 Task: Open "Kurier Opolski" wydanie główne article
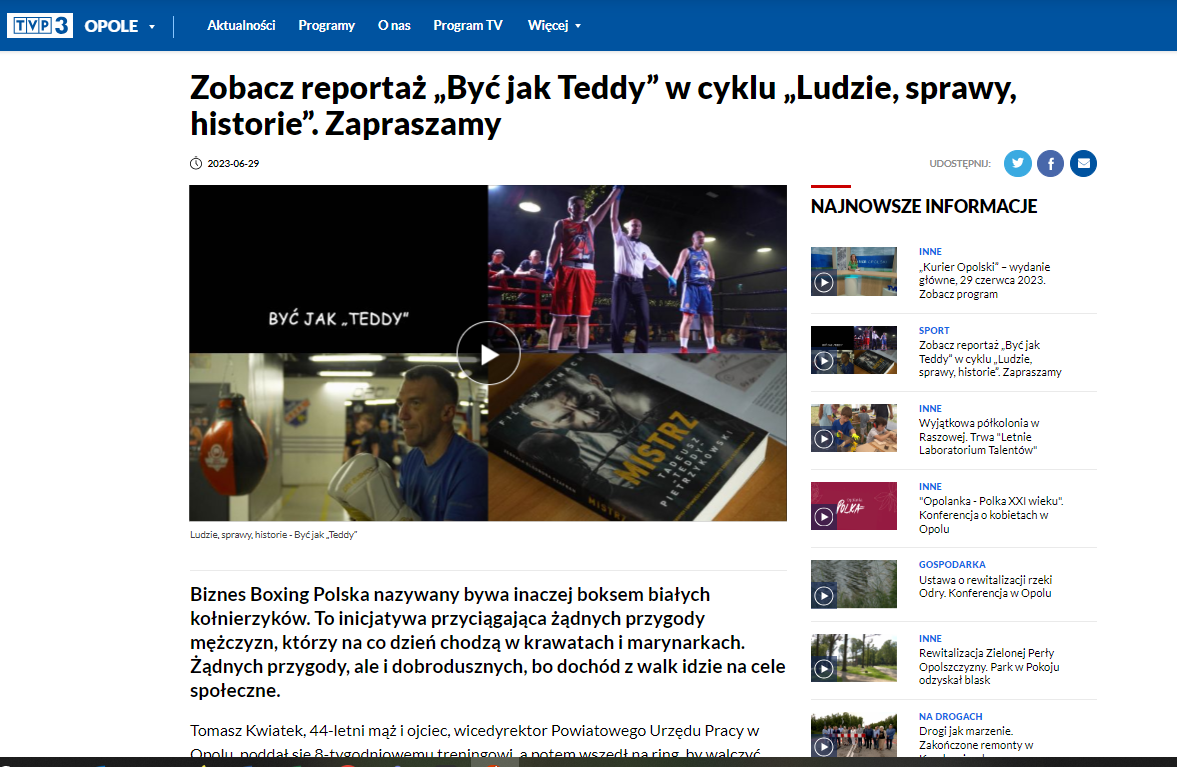[984, 281]
